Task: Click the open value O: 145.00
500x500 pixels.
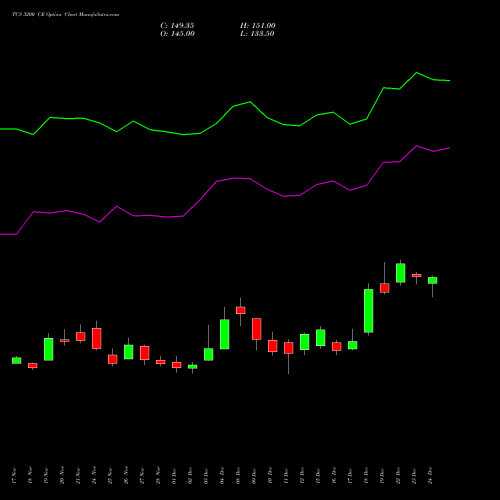Action: [177, 34]
